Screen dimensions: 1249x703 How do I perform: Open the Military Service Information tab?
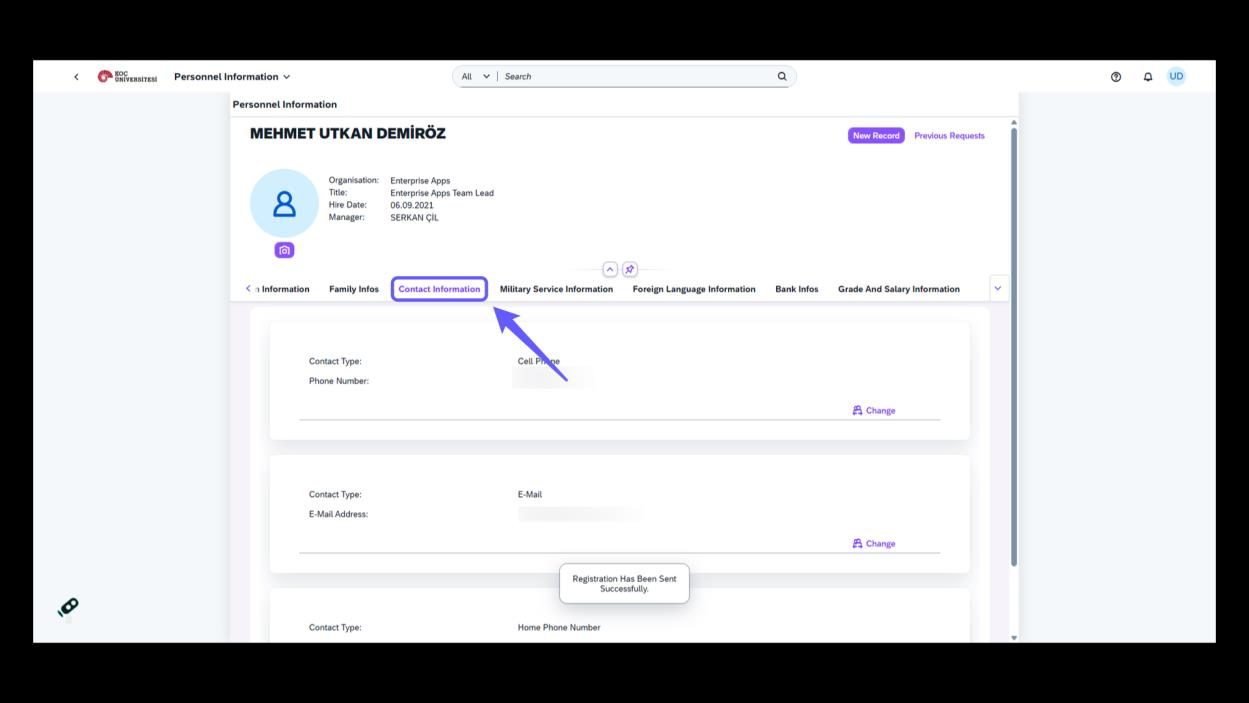(556, 289)
